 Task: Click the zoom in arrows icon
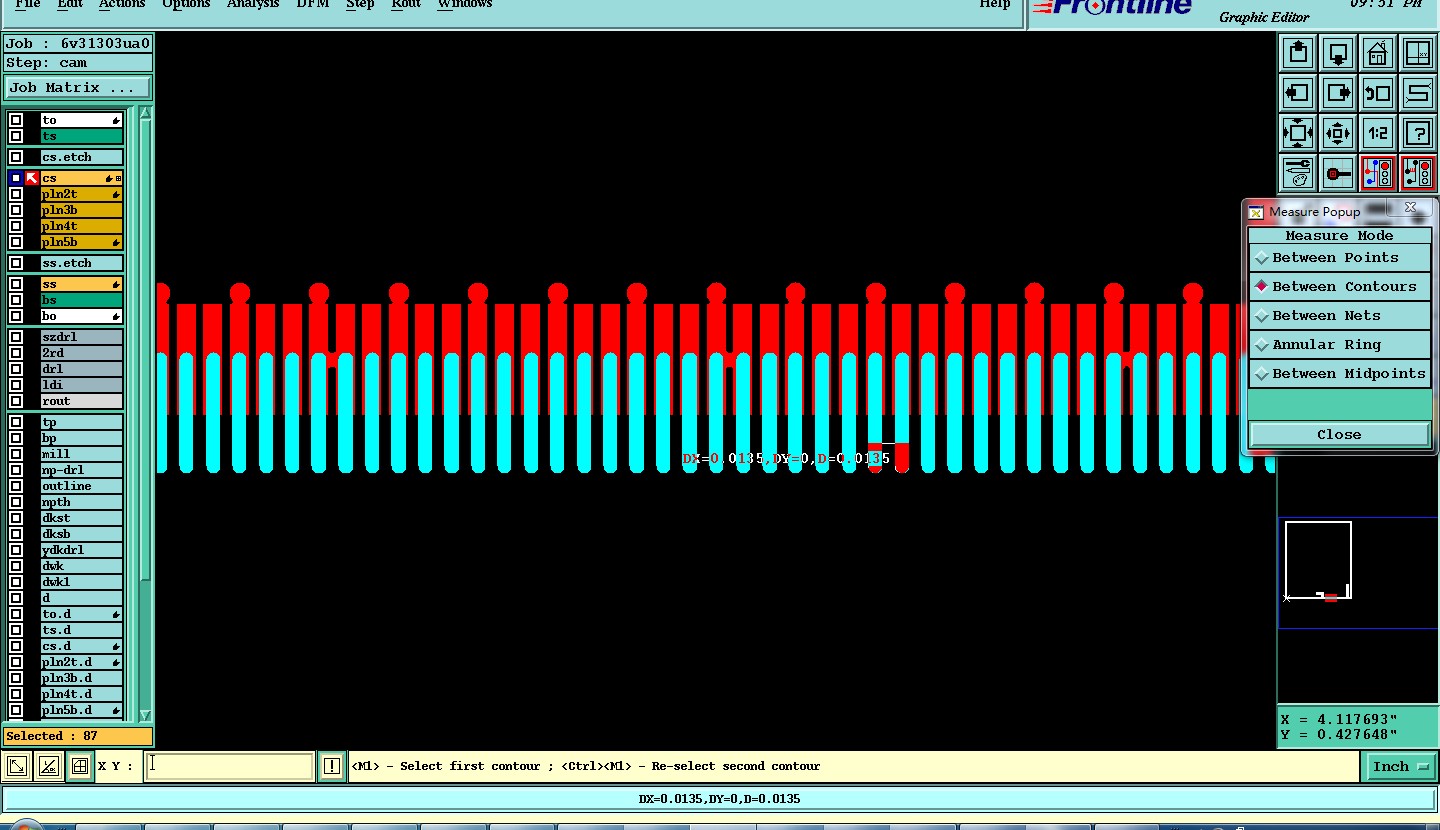pyautogui.click(x=1298, y=133)
